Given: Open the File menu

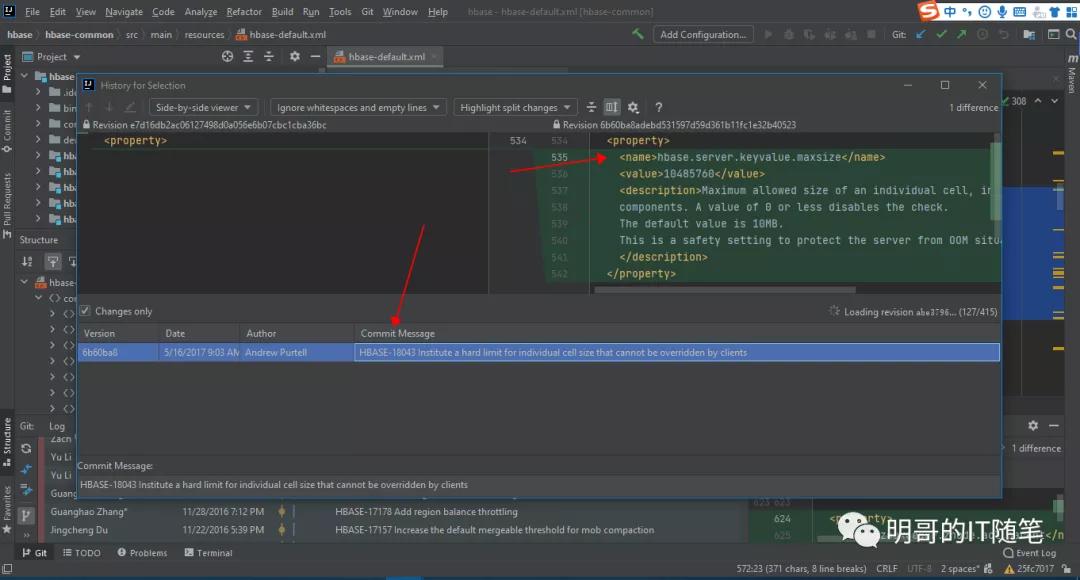Looking at the screenshot, I should point(32,12).
